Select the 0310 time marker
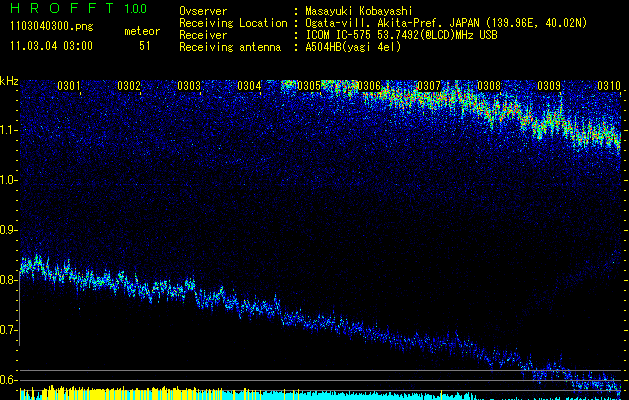 click(x=609, y=86)
